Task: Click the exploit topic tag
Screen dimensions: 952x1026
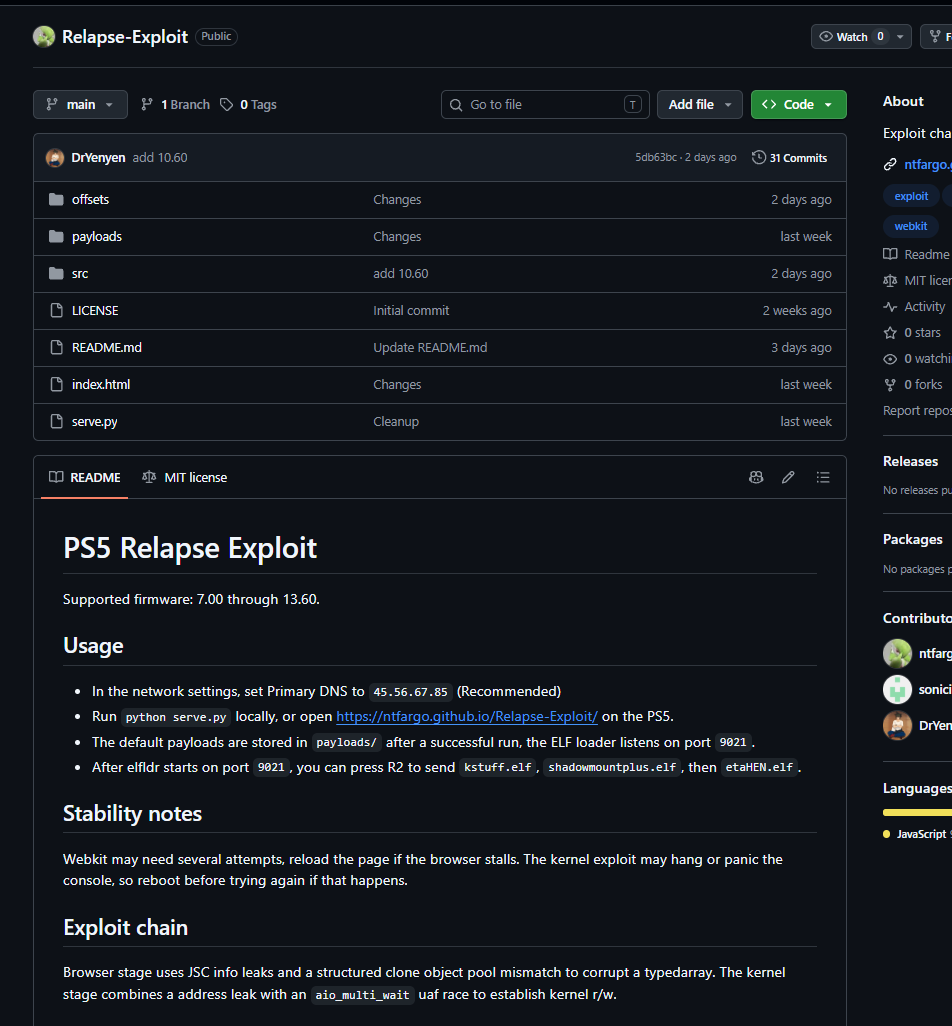Action: point(911,196)
